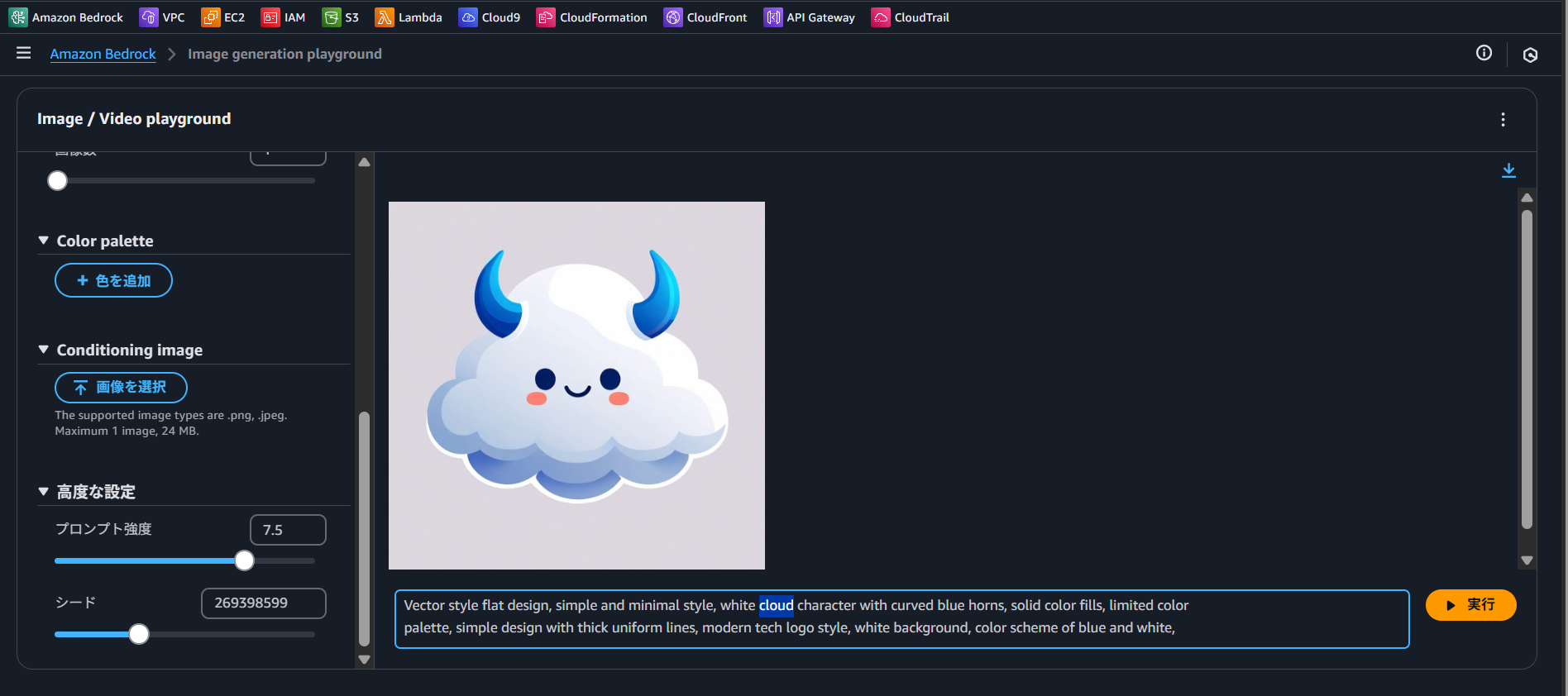Open the CloudTrail service shortcut
This screenshot has height=696, width=1568.
(911, 17)
